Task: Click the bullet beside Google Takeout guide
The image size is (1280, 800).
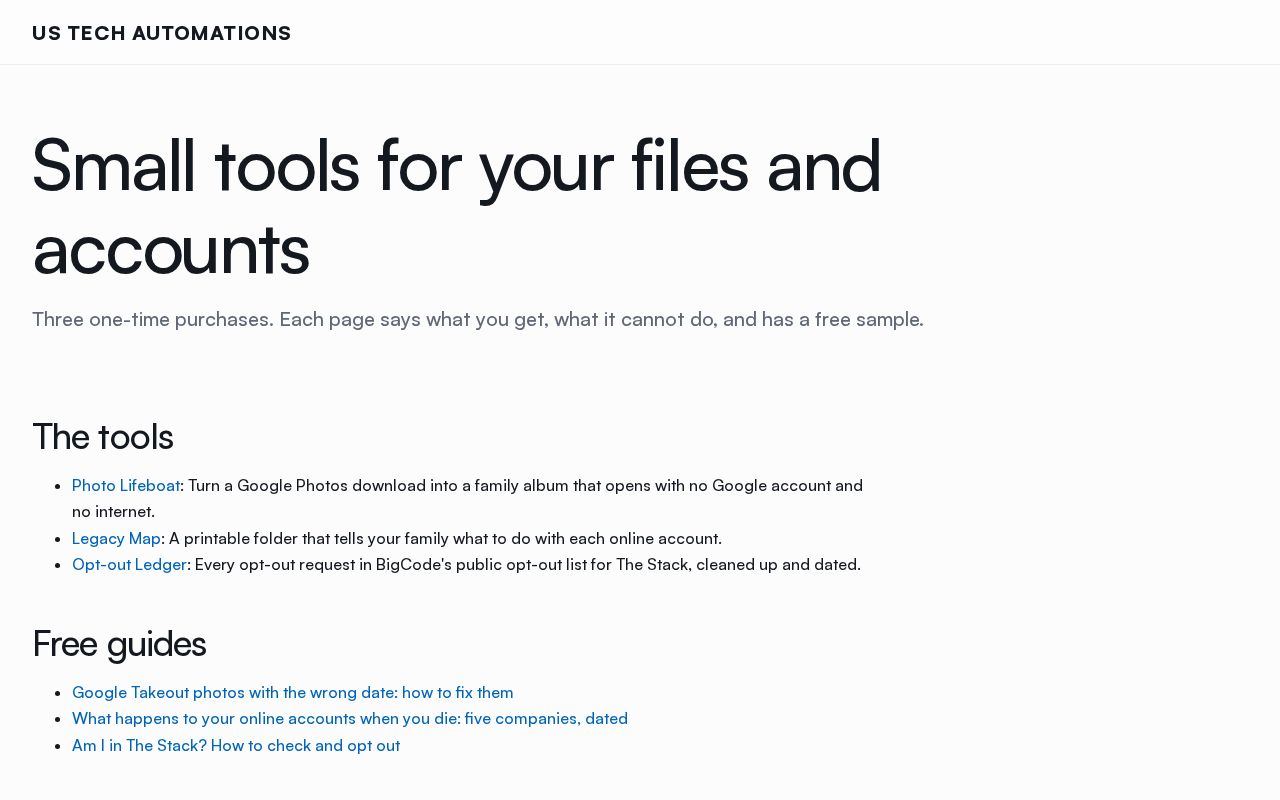Action: (59, 693)
